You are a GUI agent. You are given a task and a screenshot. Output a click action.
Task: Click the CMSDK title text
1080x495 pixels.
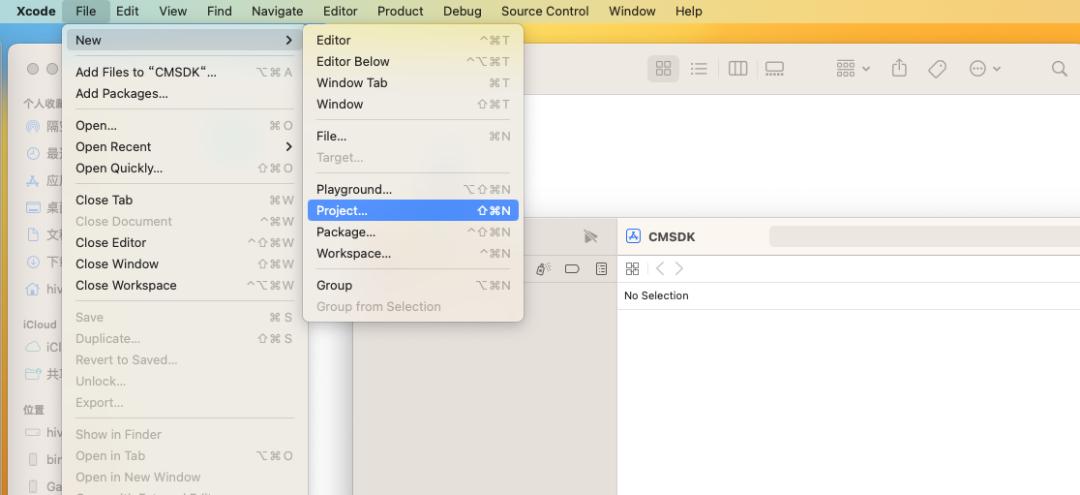point(672,237)
